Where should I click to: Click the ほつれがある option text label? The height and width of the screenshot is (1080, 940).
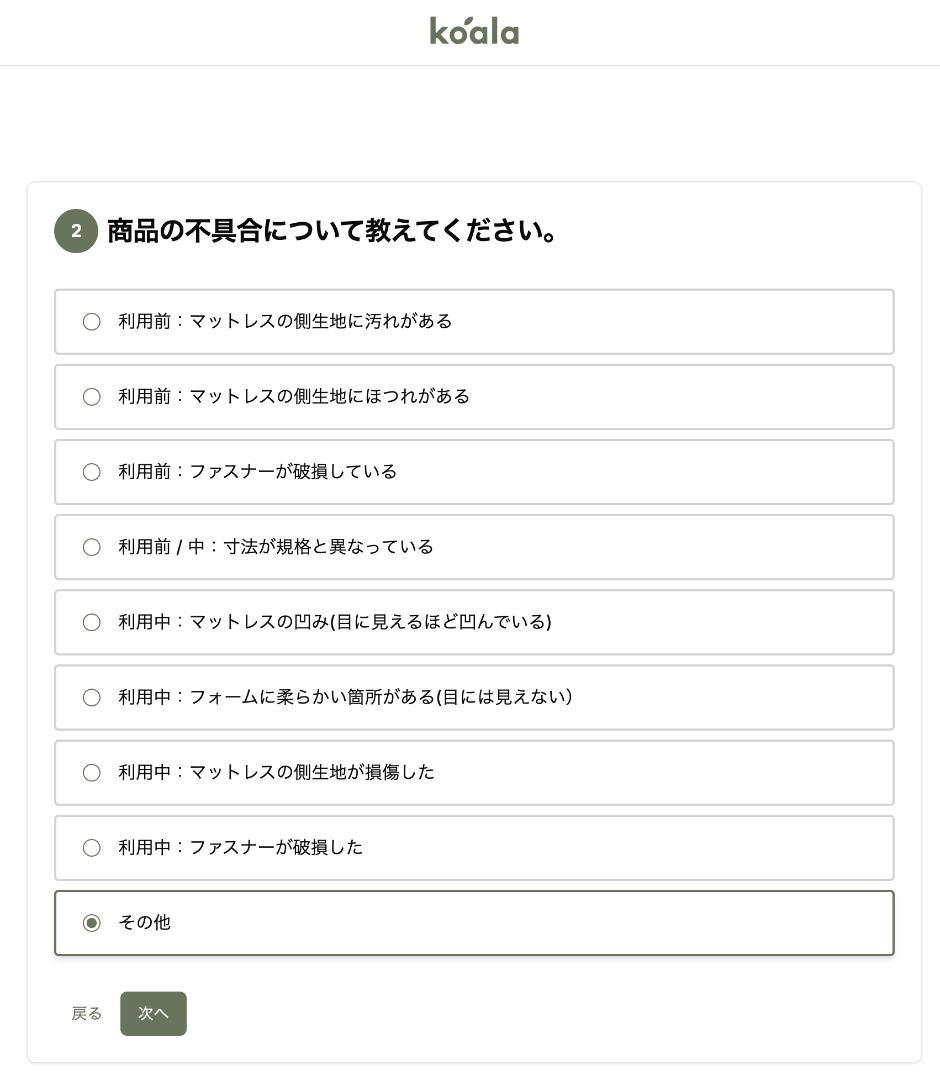pyautogui.click(x=293, y=396)
